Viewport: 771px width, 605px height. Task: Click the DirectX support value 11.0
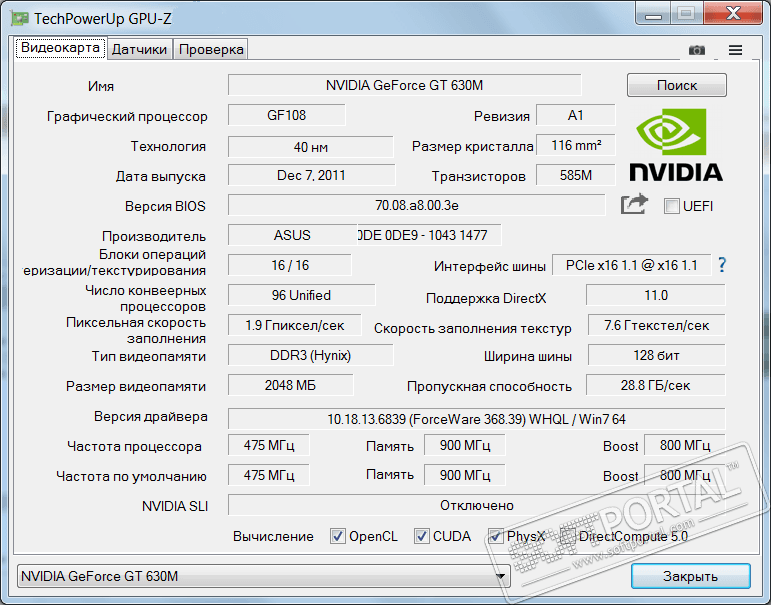pos(656,295)
